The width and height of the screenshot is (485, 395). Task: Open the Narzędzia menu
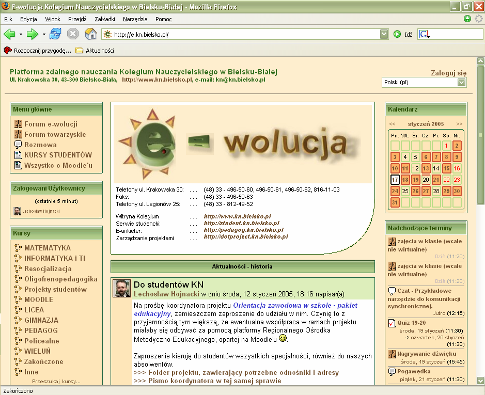click(x=135, y=19)
